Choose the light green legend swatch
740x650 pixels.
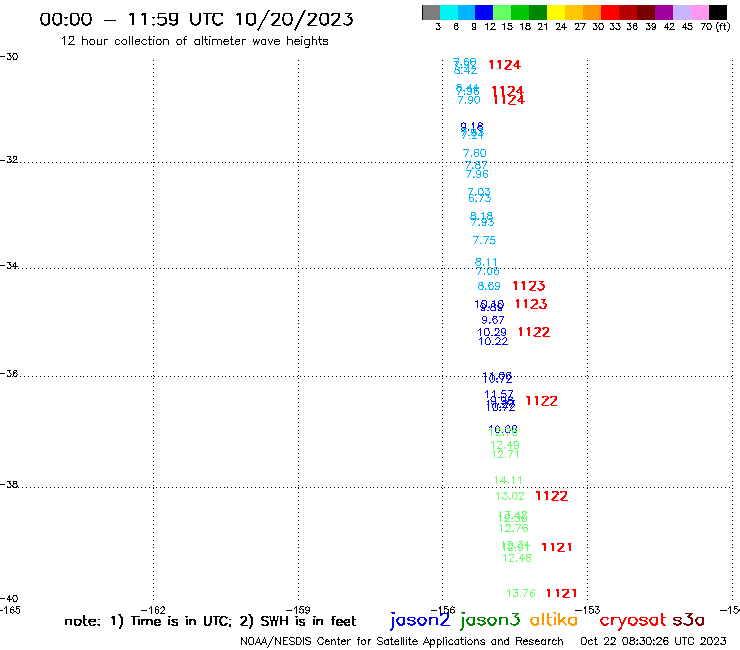[502, 12]
